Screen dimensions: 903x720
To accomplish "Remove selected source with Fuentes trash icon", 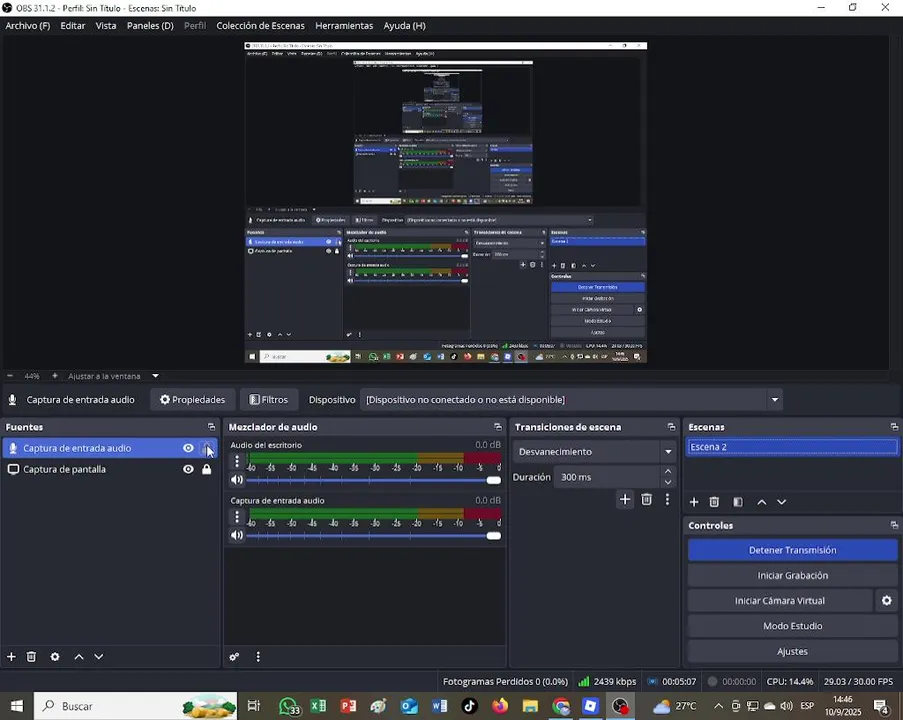I will (x=31, y=656).
